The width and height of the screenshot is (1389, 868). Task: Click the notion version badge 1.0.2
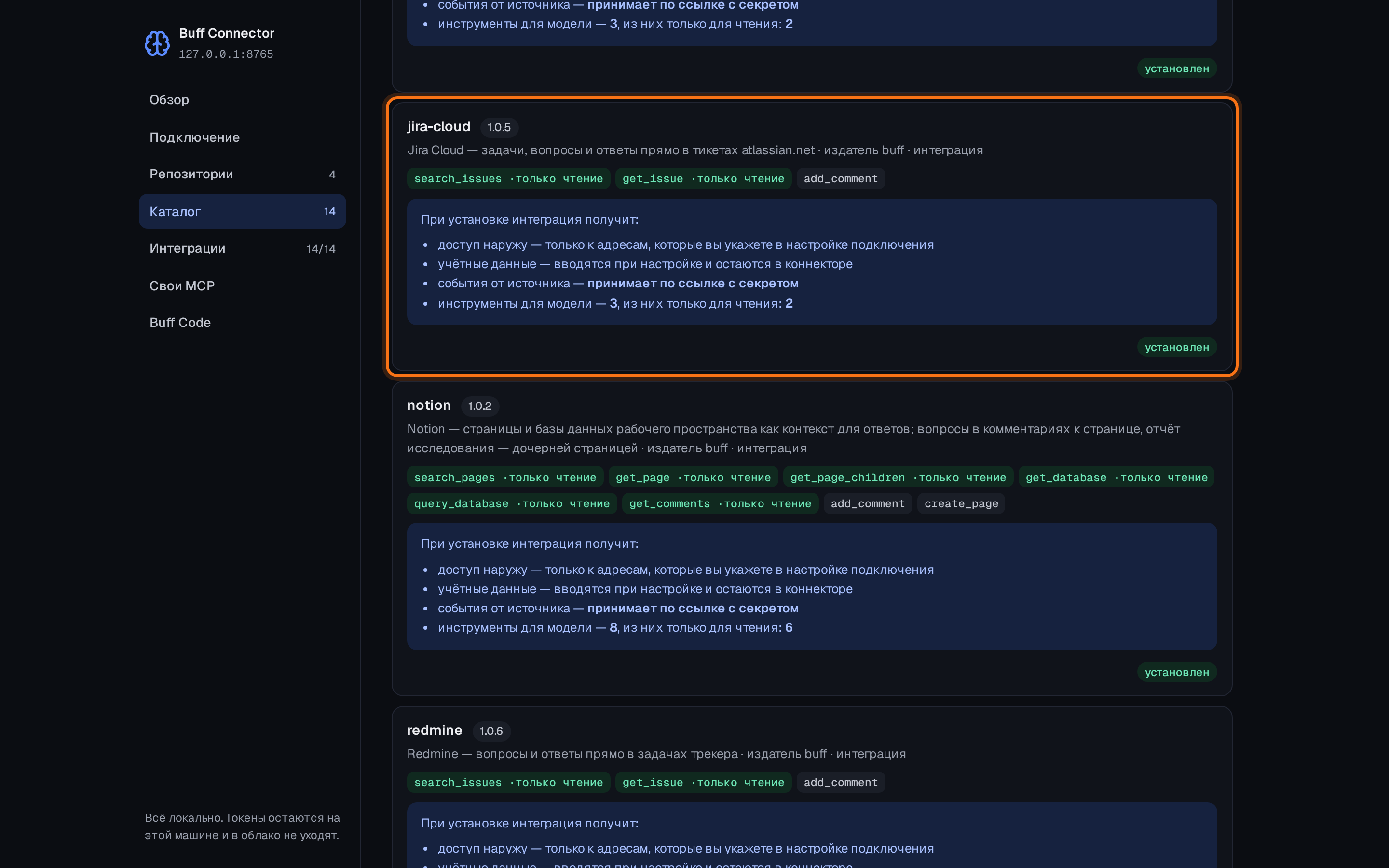point(480,406)
